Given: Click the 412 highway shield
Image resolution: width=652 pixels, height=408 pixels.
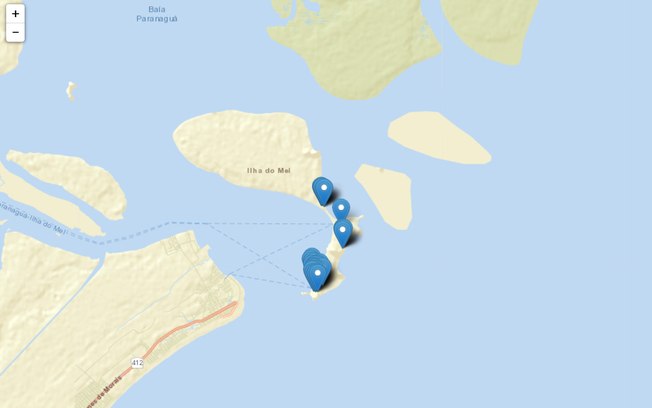Looking at the screenshot, I should pos(137,363).
